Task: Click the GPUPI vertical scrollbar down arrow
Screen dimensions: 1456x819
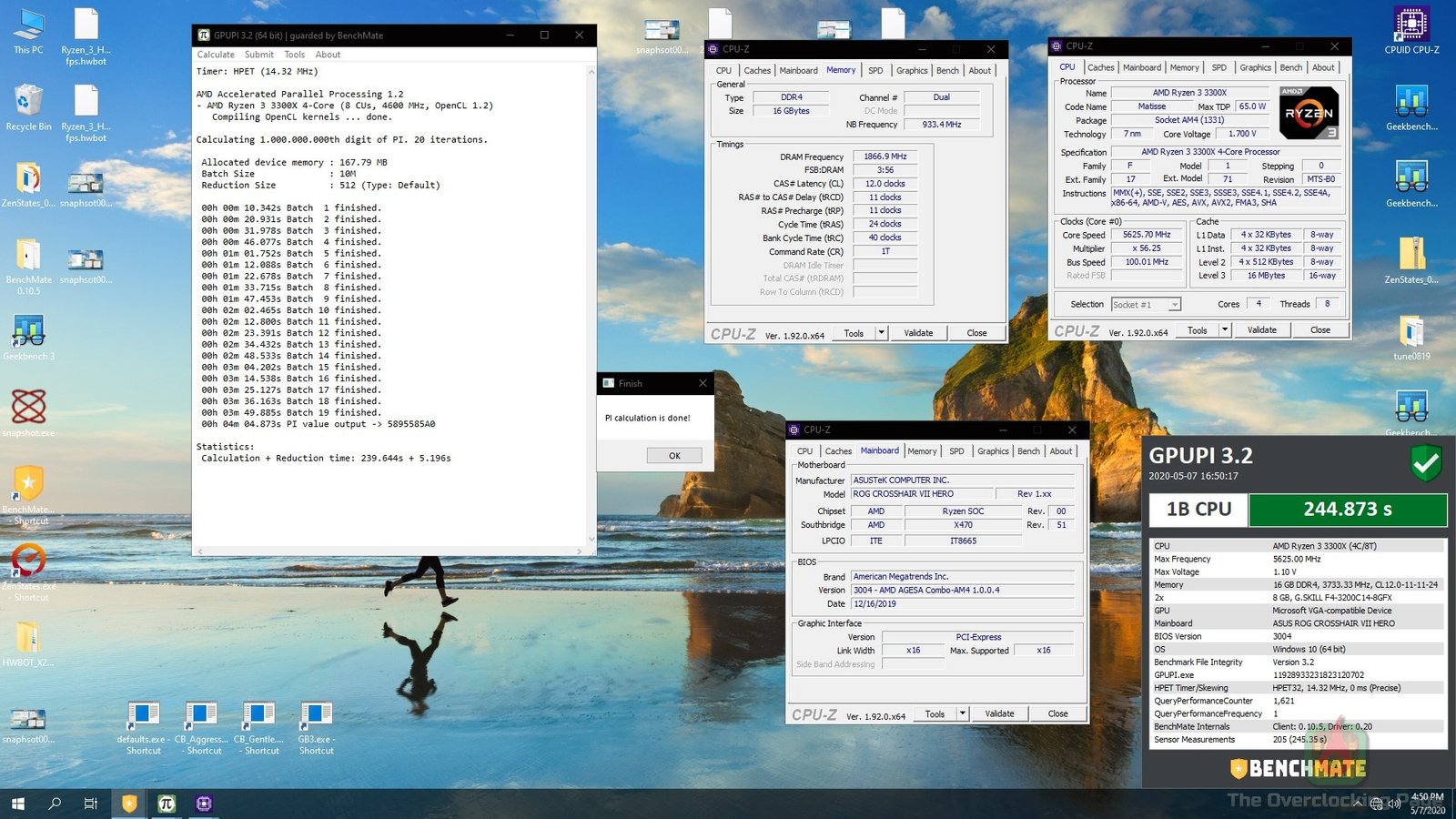Action: tap(591, 539)
